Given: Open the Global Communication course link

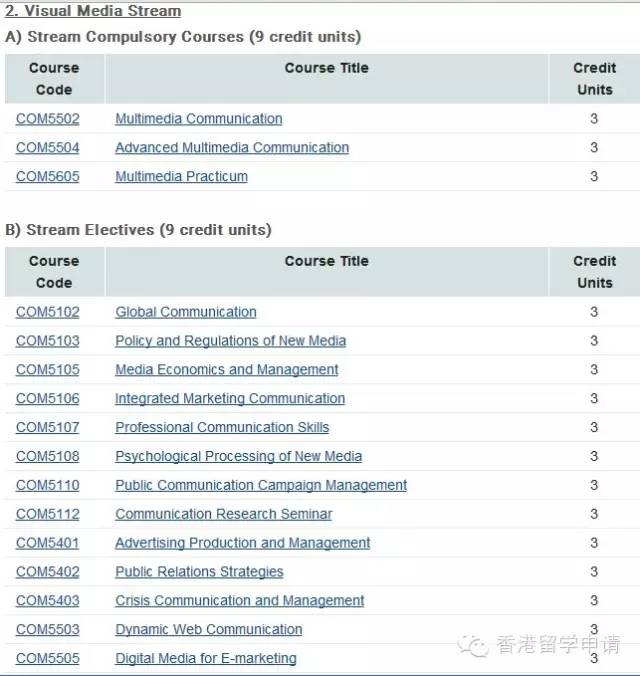Looking at the screenshot, I should point(185,312).
